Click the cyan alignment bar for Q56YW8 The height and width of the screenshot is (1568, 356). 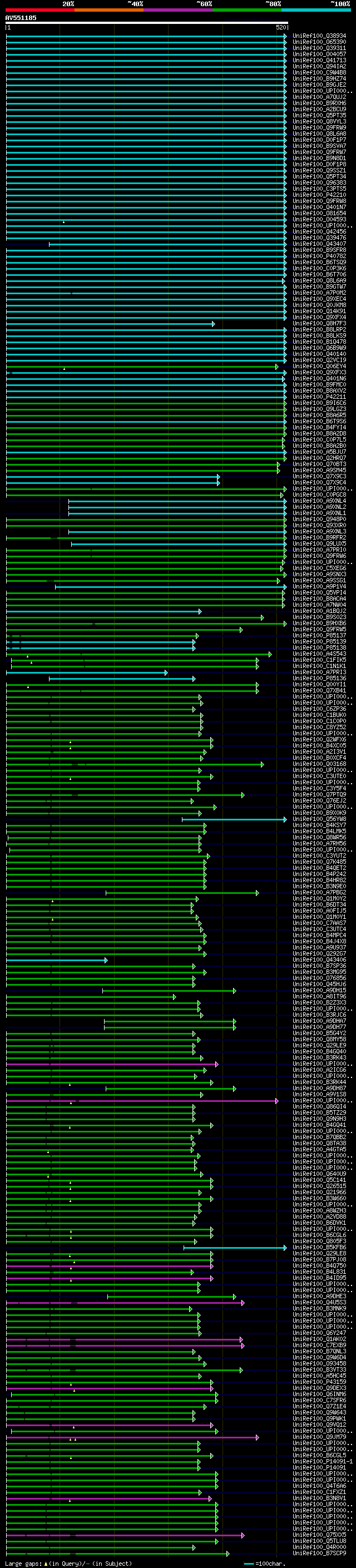pyautogui.click(x=234, y=819)
